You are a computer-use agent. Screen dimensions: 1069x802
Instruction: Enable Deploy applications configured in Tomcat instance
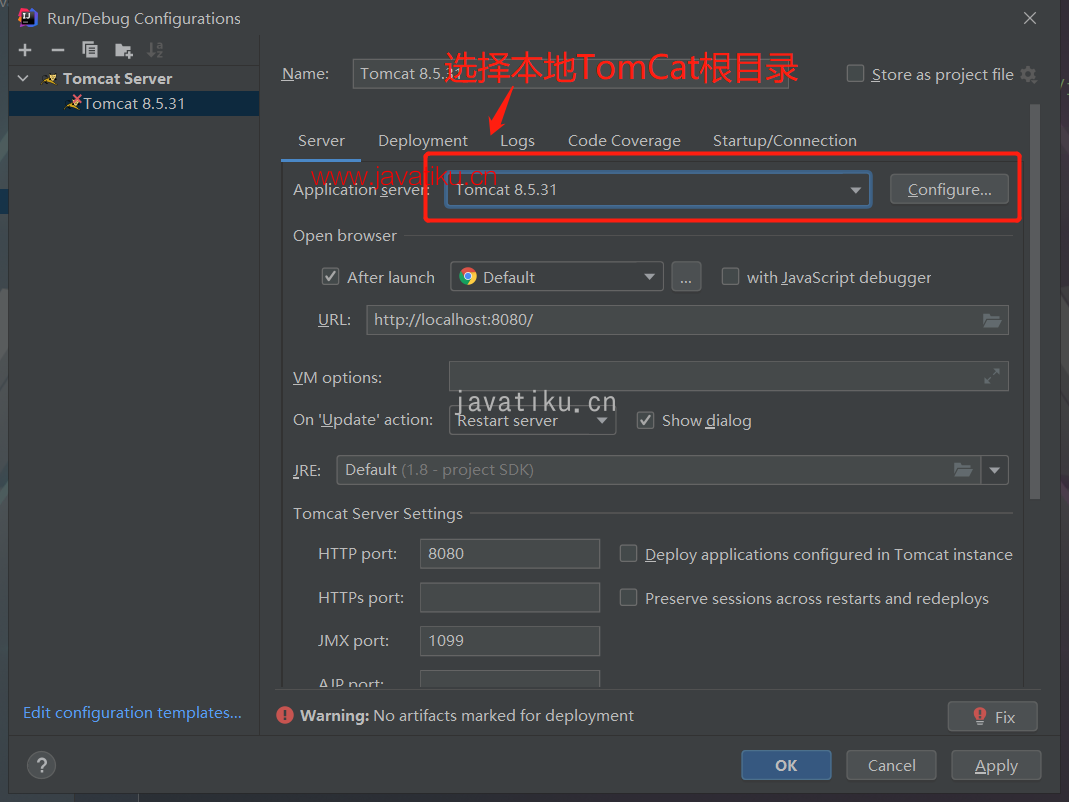pos(628,553)
